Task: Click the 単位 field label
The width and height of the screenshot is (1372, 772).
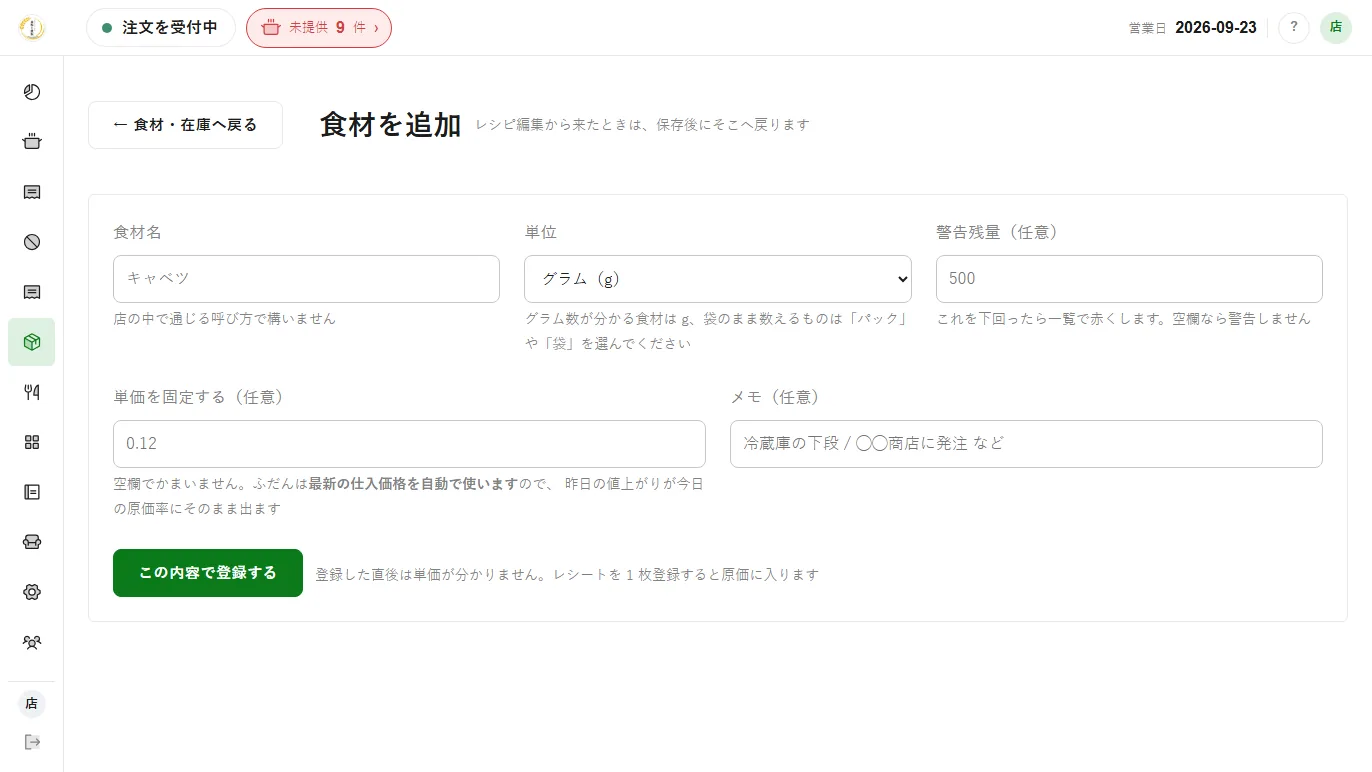Action: [541, 232]
